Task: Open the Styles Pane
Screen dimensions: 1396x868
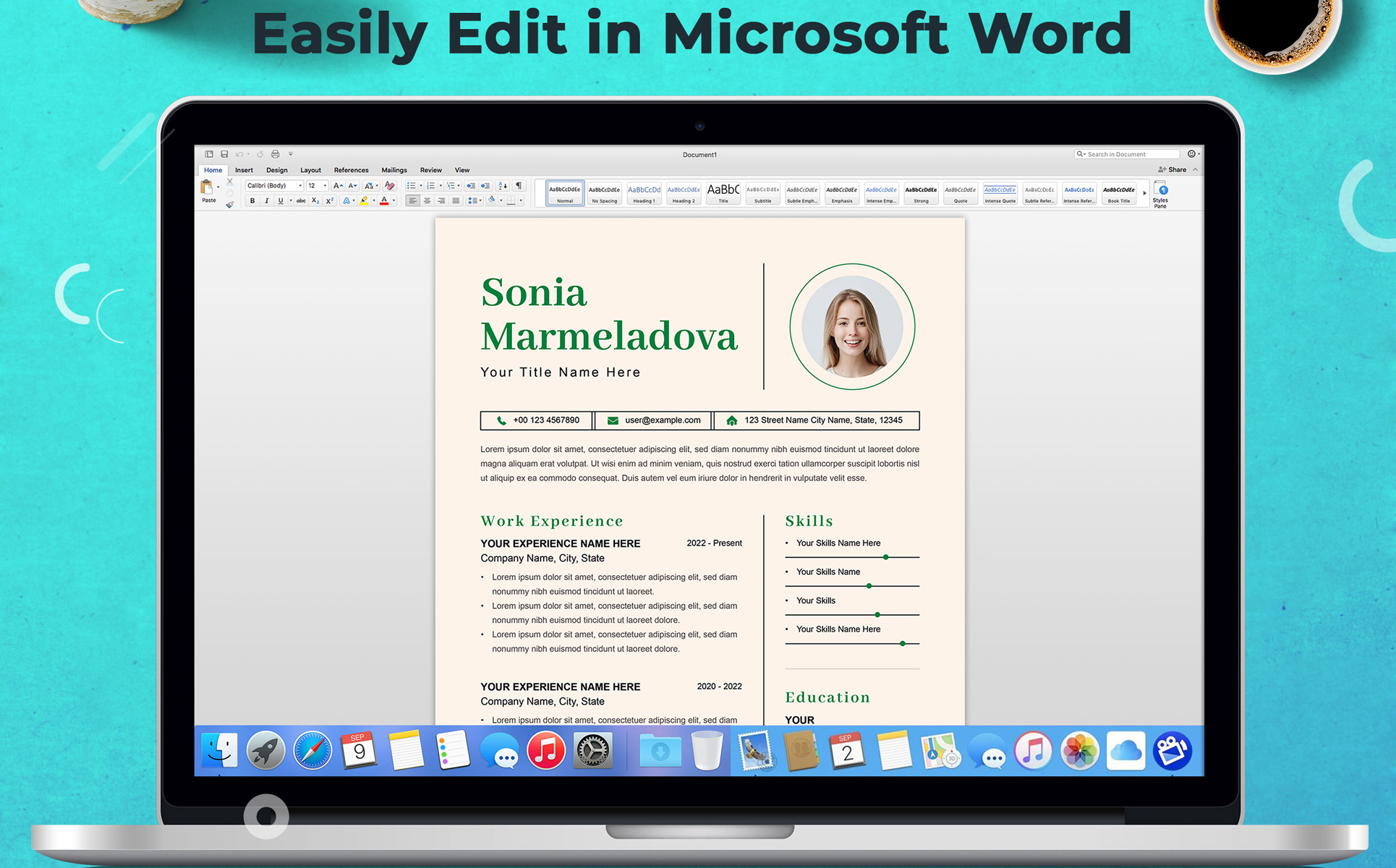Action: (x=1160, y=195)
